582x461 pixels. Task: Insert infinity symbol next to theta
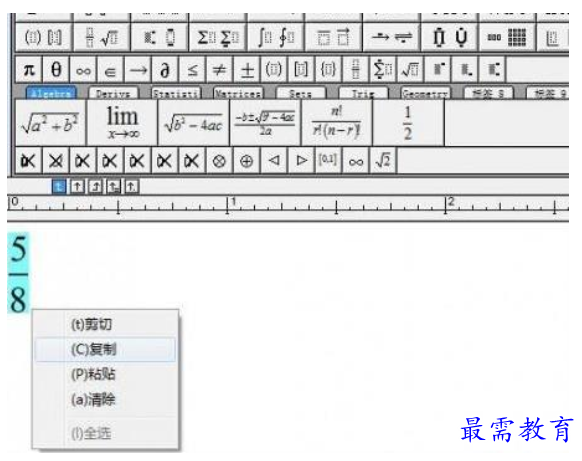(x=83, y=69)
